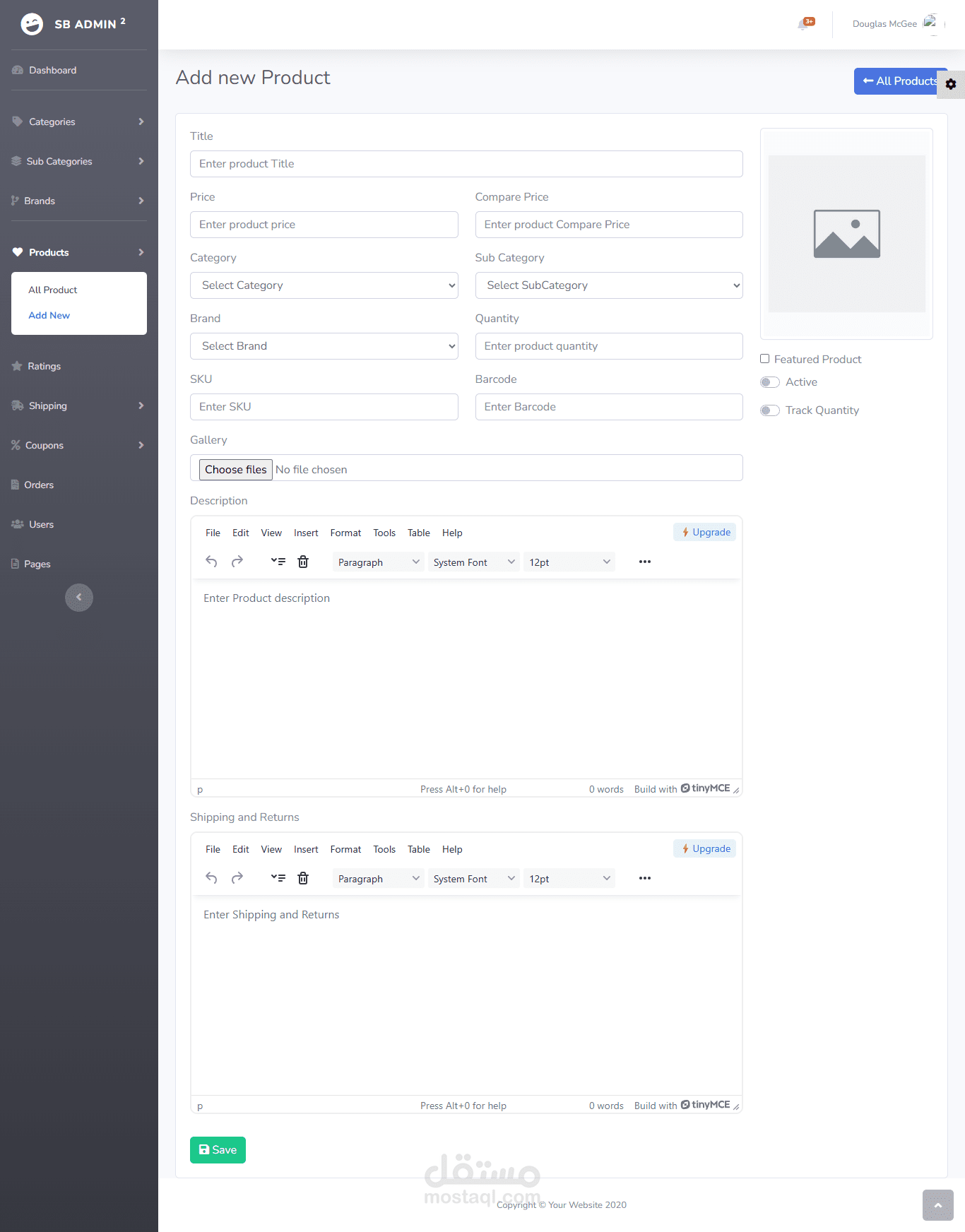965x1232 pixels.
Task: Expand the Shipping sidebar menu
Action: point(79,405)
